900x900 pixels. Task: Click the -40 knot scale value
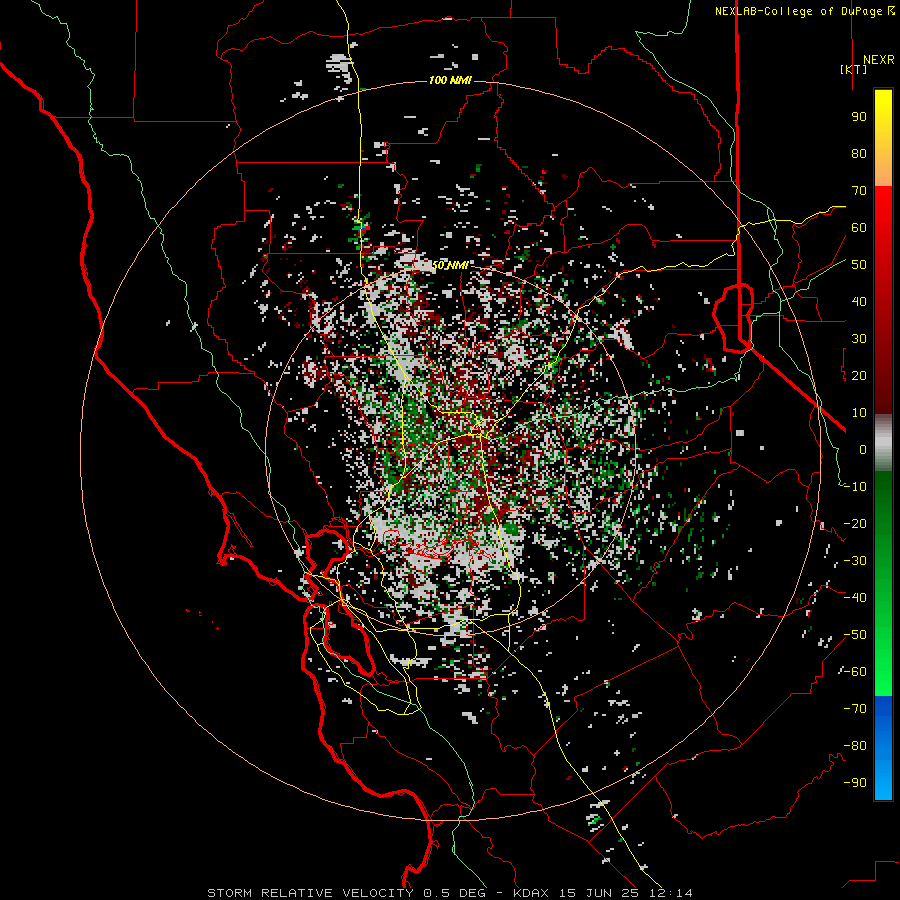point(855,598)
